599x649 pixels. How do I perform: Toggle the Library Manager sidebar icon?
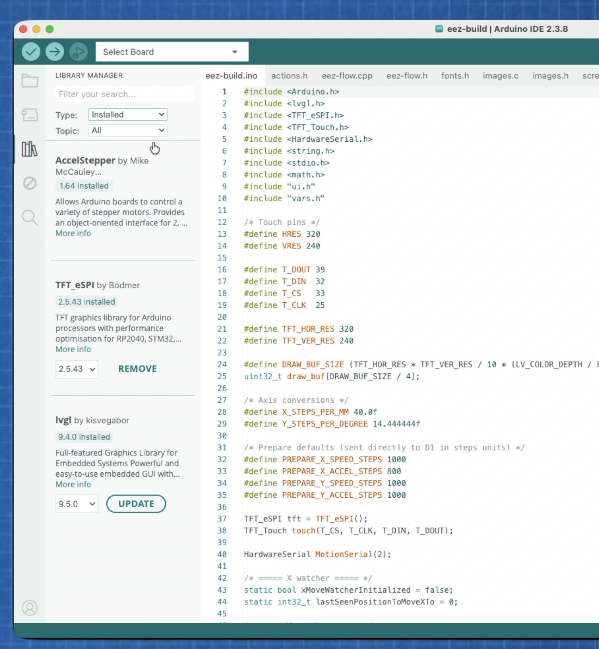[30, 149]
